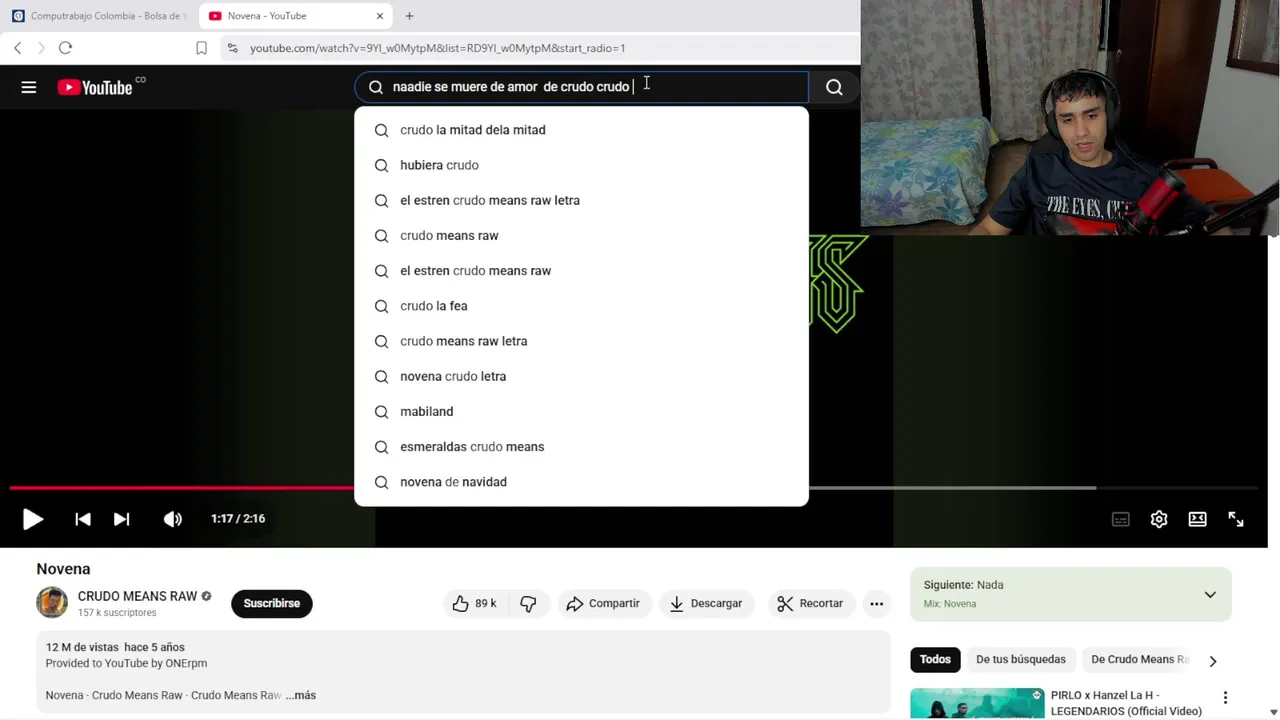Like the Novena video
This screenshot has height=720, width=1280.
(x=474, y=603)
